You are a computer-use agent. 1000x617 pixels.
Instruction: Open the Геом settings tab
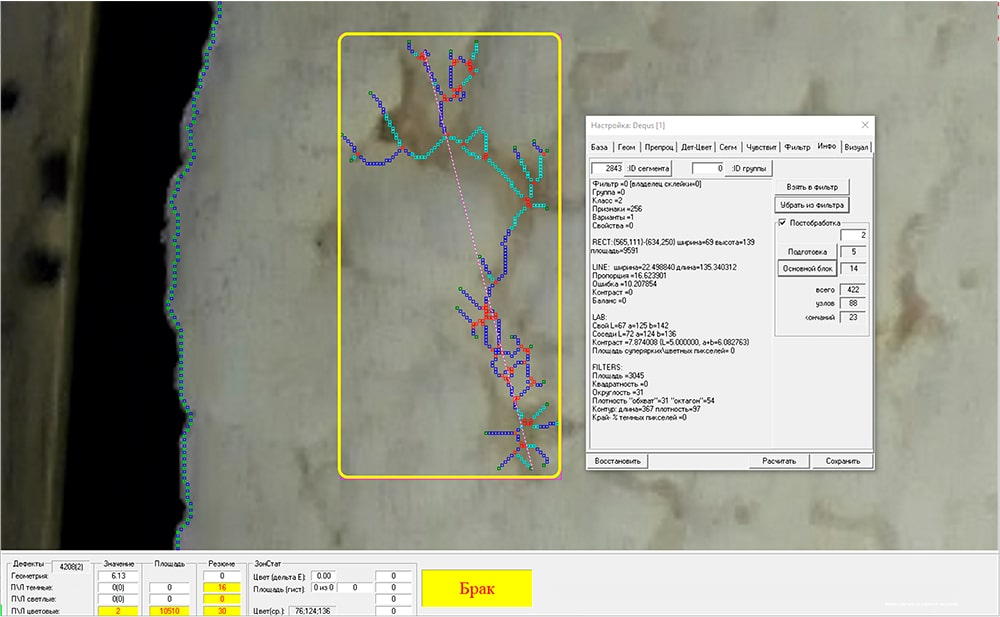628,147
